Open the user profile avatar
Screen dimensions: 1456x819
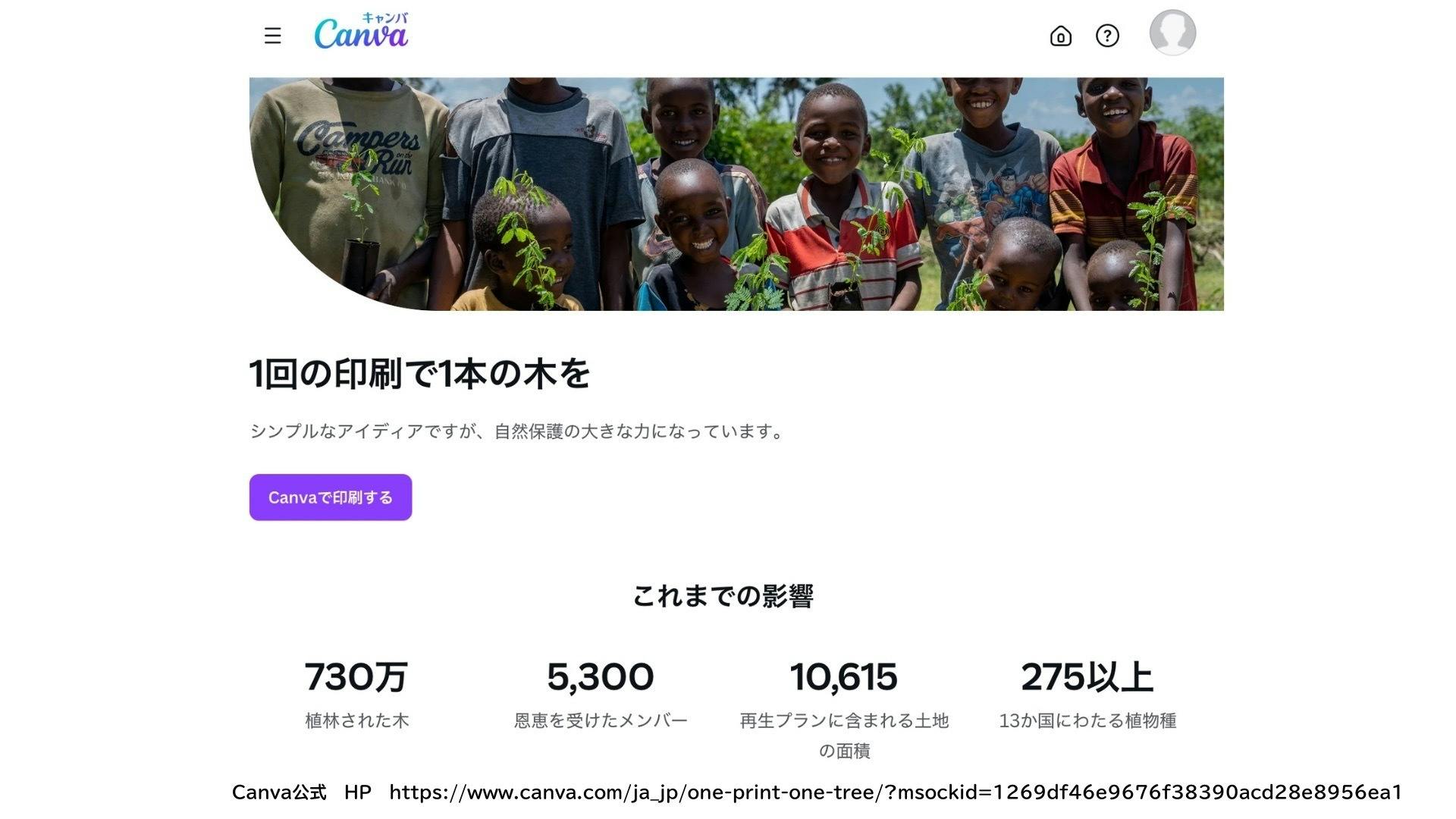pos(1172,33)
